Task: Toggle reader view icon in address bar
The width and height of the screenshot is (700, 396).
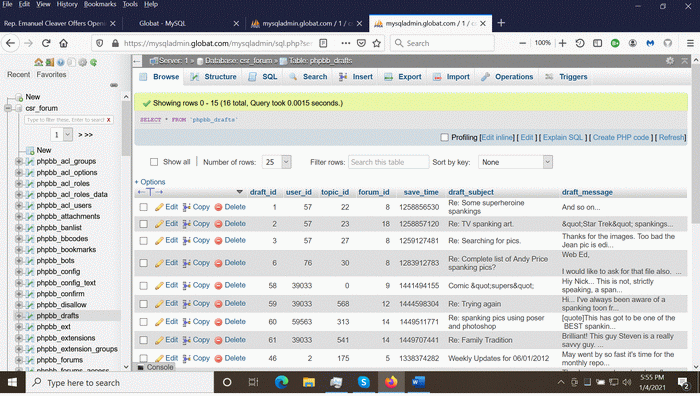Action: (x=324, y=43)
